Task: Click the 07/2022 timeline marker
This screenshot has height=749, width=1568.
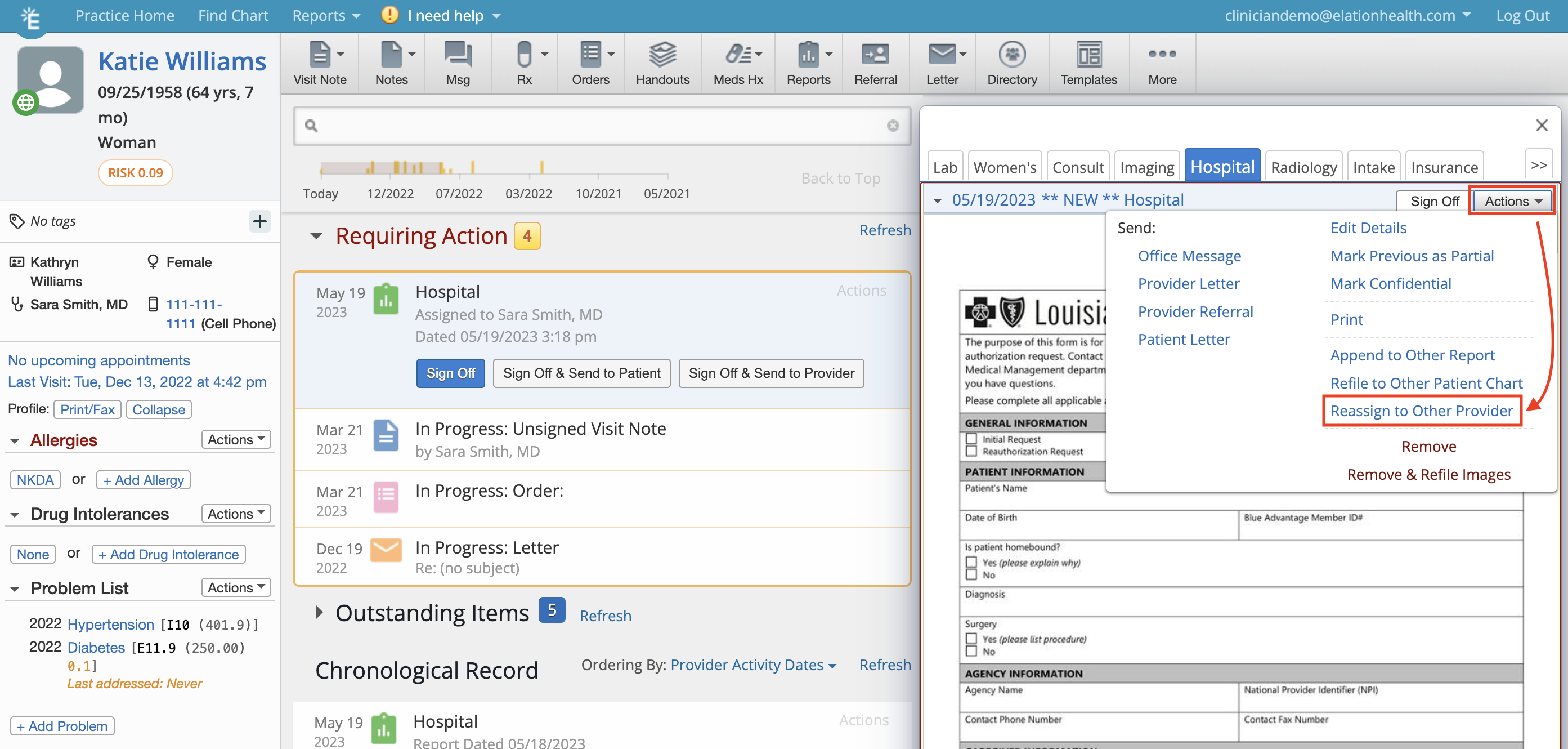Action: point(458,193)
